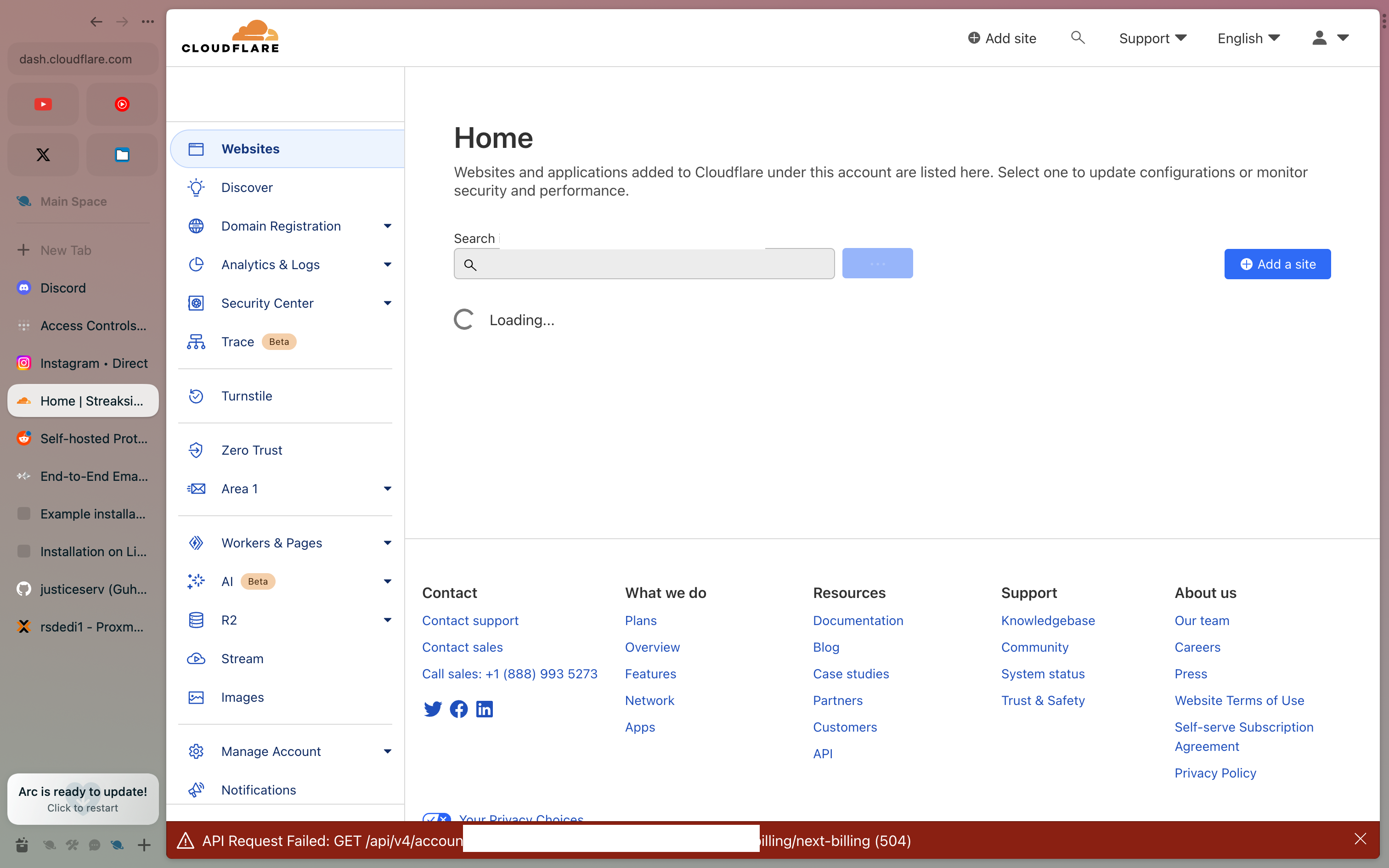1389x868 pixels.
Task: Click the Turnstile sidebar icon
Action: 196,396
